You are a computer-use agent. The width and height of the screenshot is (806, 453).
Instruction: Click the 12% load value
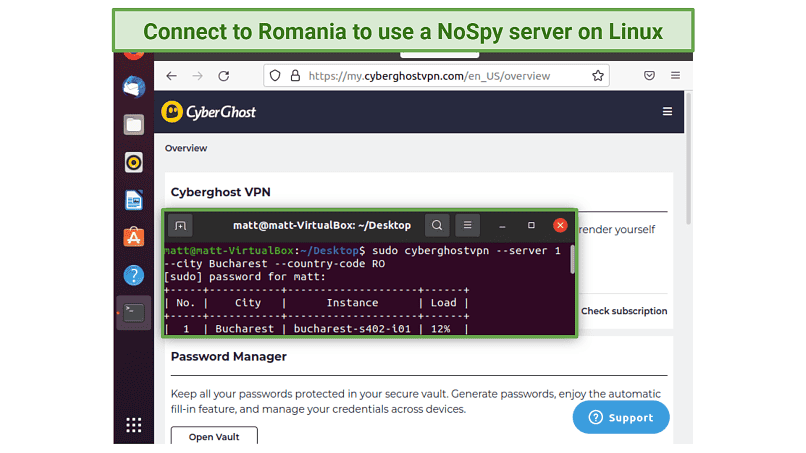pos(441,329)
